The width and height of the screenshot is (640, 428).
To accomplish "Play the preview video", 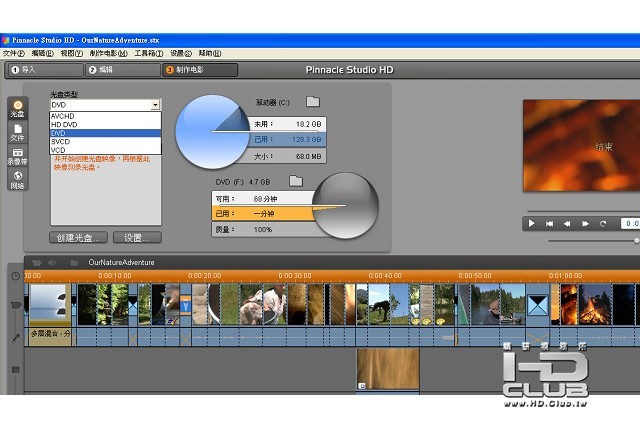I will coord(531,224).
